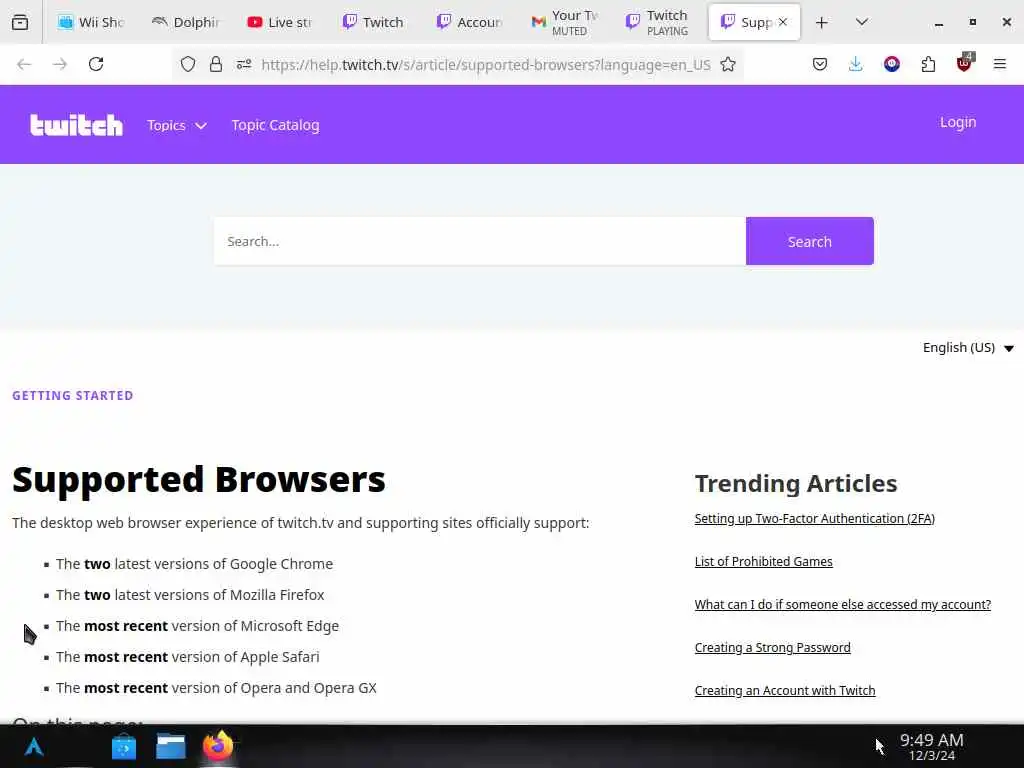Open the Extensions puzzle icon
This screenshot has height=768, width=1024.
[928, 64]
